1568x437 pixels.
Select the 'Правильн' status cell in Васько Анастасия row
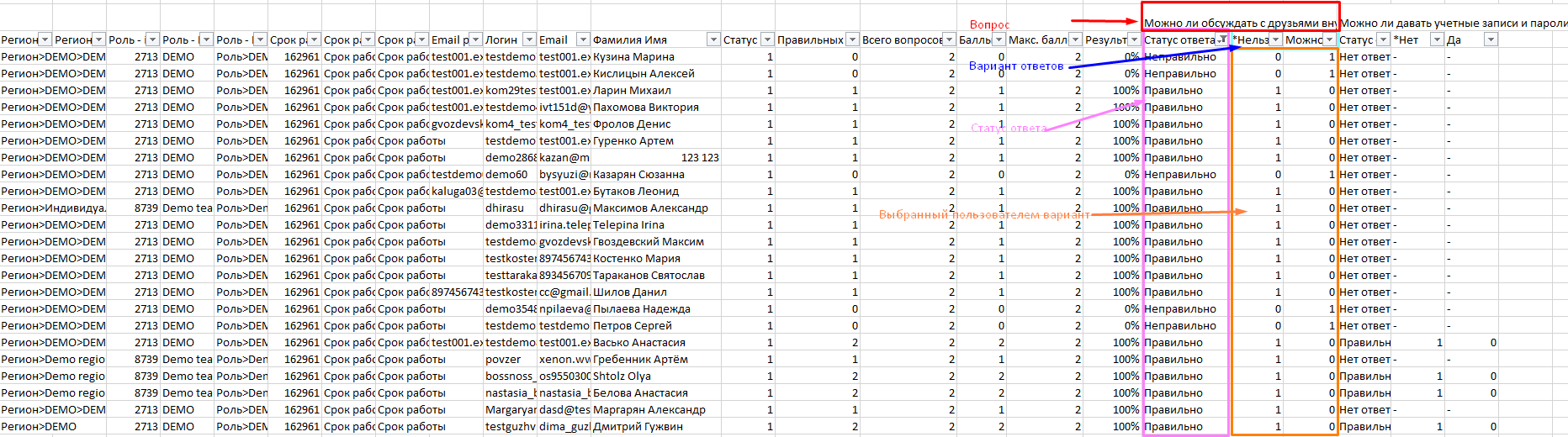[x=1364, y=342]
